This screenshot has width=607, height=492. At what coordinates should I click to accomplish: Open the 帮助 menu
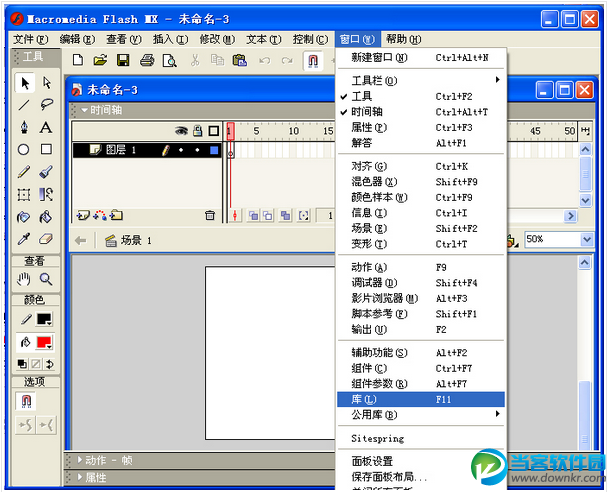tap(403, 39)
